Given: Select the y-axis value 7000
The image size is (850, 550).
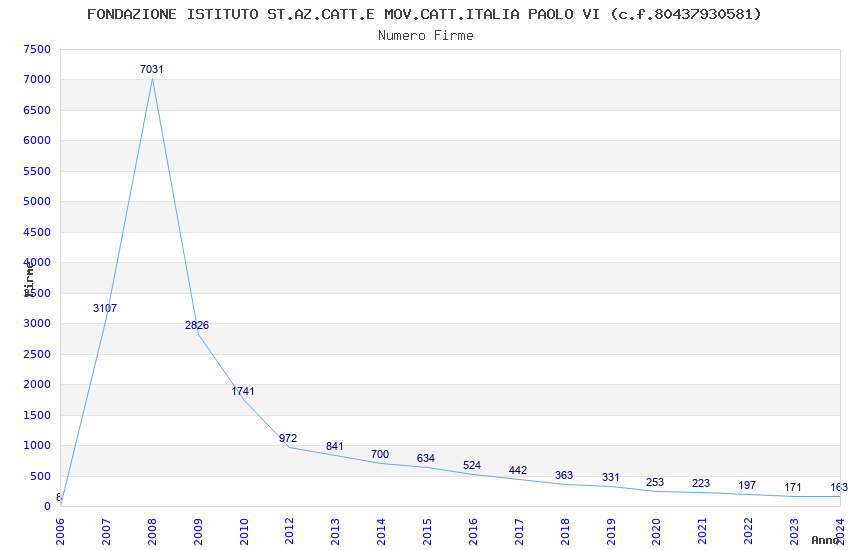Looking at the screenshot, I should [x=37, y=79].
